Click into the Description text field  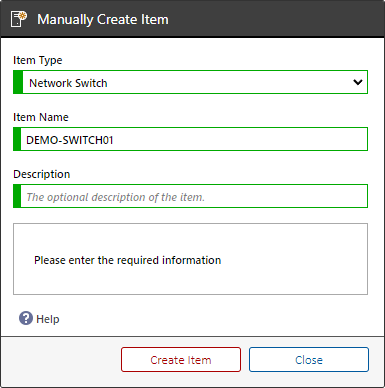(190, 196)
